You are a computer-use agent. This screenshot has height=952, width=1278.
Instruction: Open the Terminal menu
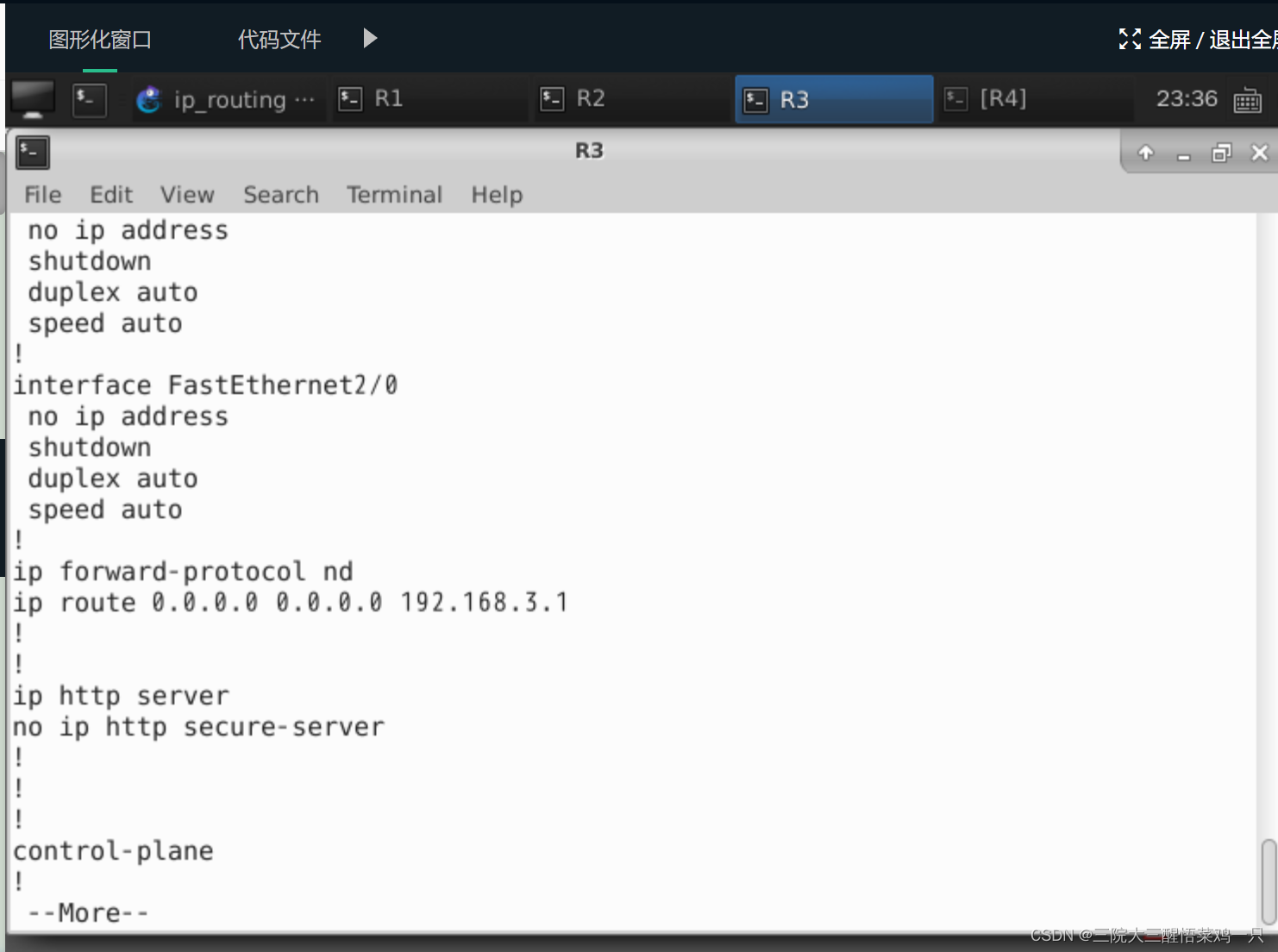pyautogui.click(x=395, y=195)
